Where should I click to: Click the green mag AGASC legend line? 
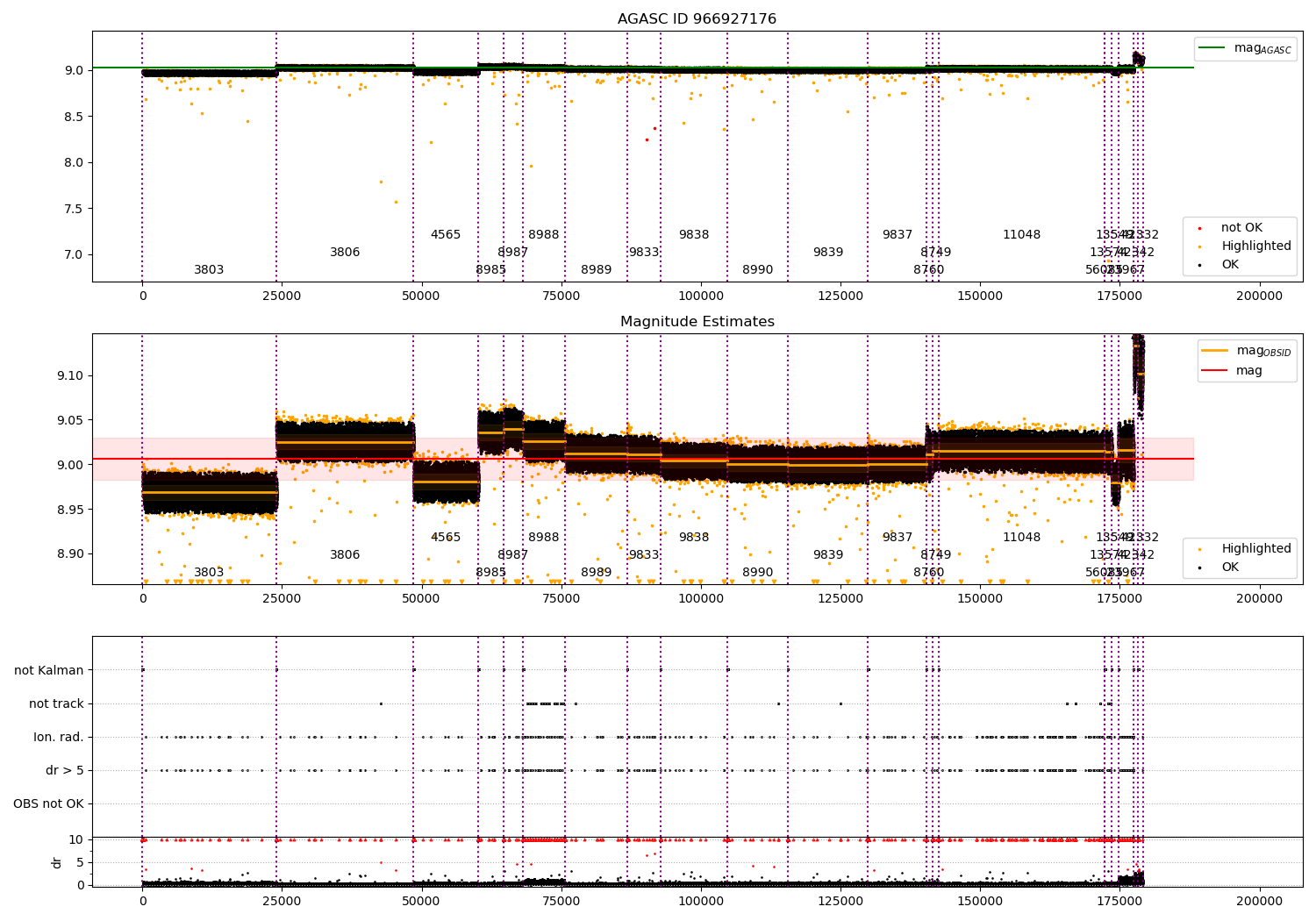click(x=1212, y=48)
